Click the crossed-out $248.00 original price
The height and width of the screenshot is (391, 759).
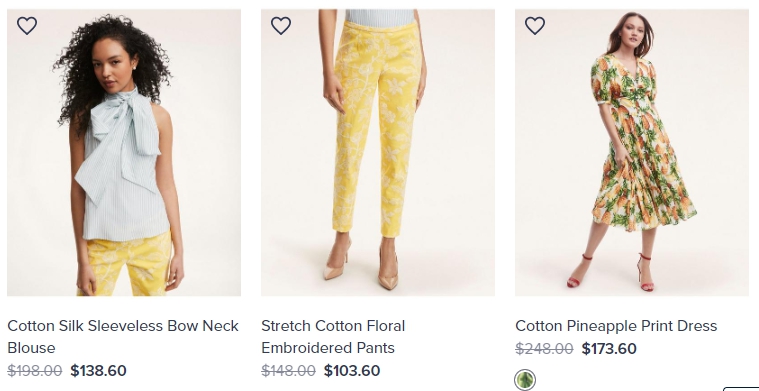pos(544,349)
